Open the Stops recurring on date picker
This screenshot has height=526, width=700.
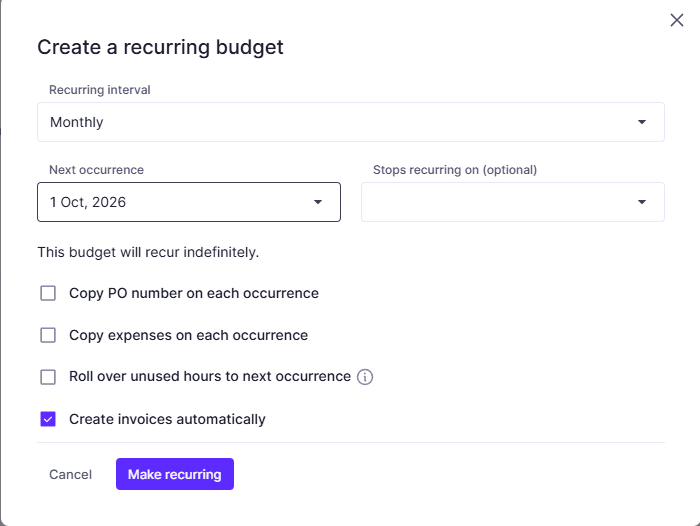[x=513, y=202]
